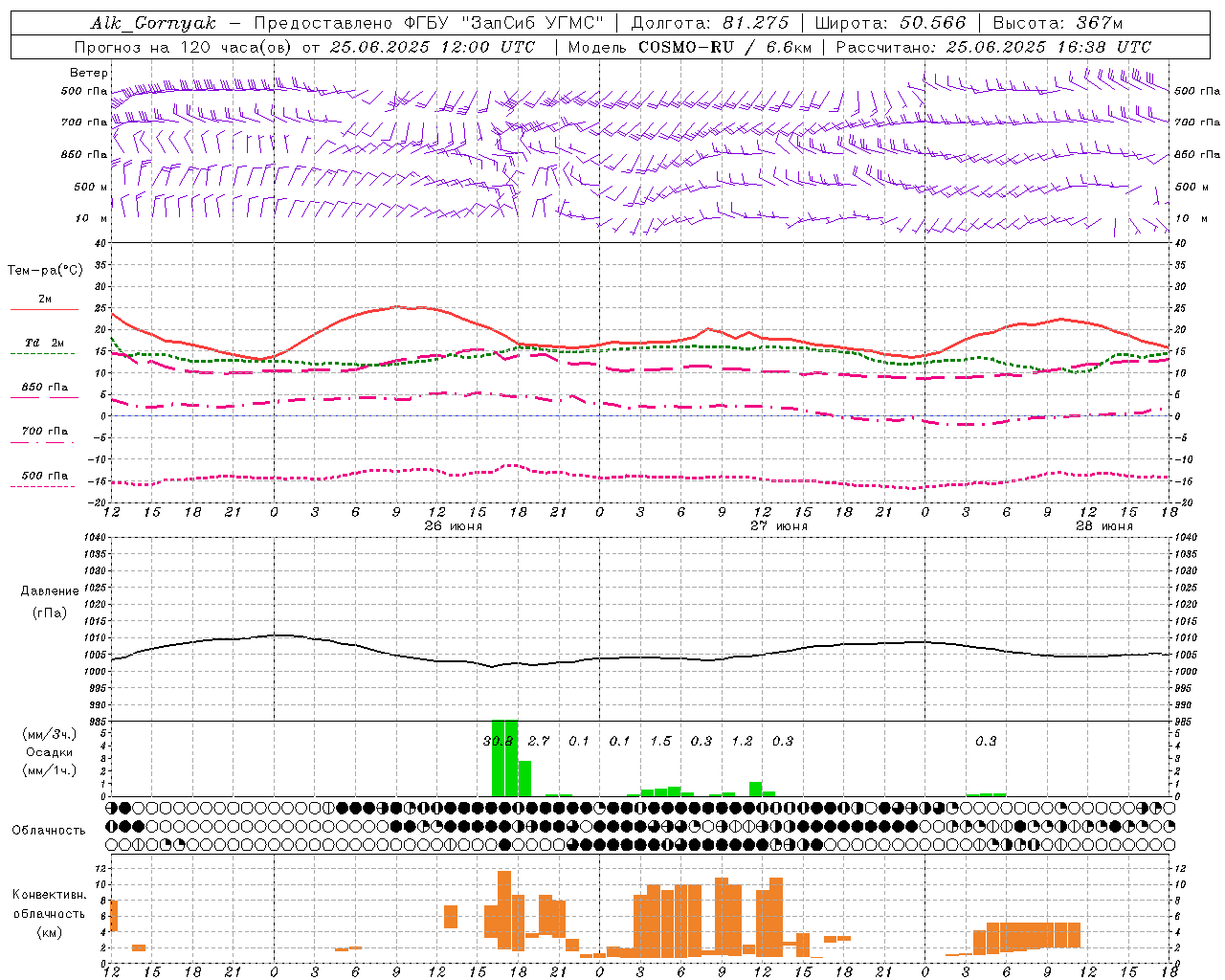Click the "27 июня" date label
Screen dimensions: 1225x980
pos(779,526)
